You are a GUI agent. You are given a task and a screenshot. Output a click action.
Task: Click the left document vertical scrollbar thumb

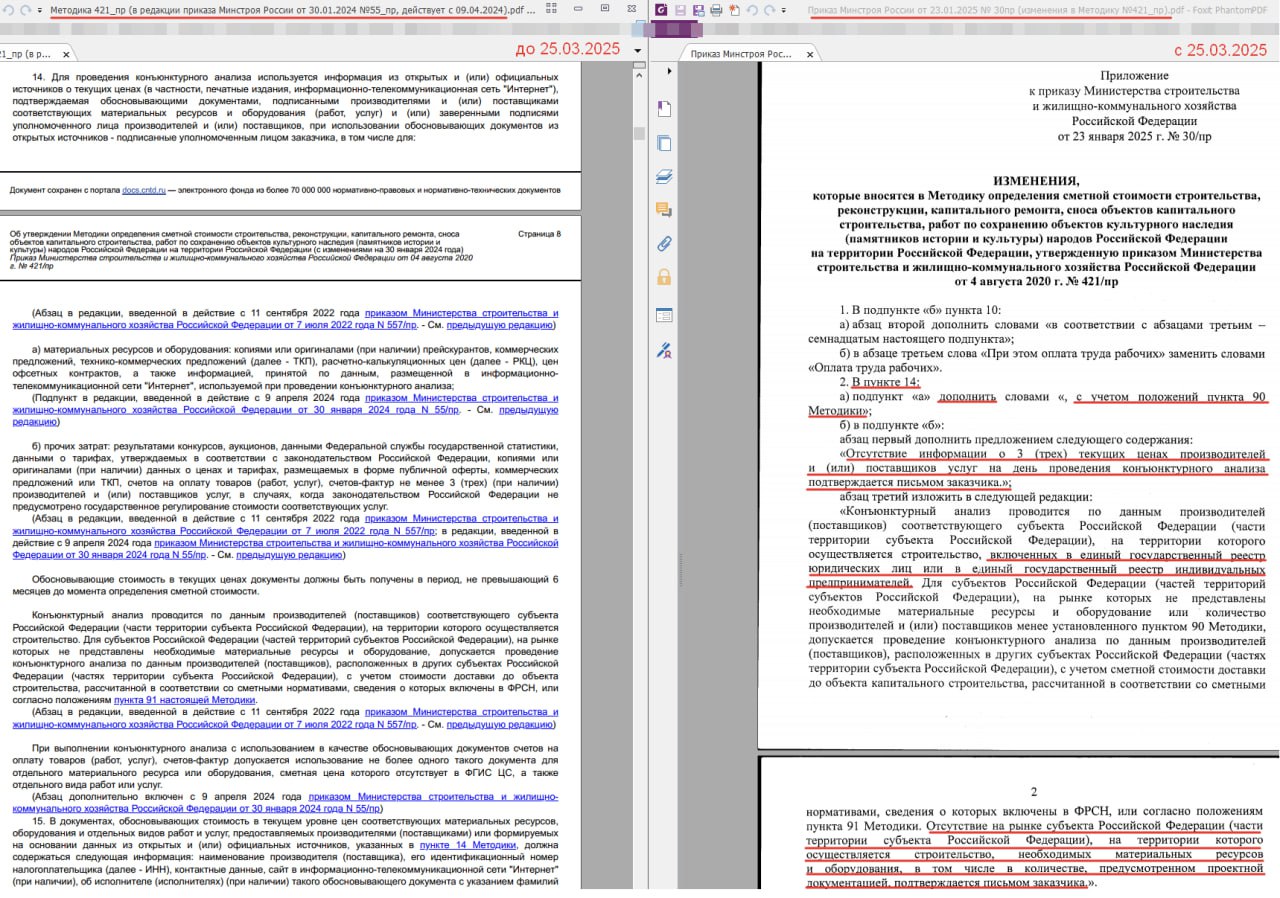639,135
